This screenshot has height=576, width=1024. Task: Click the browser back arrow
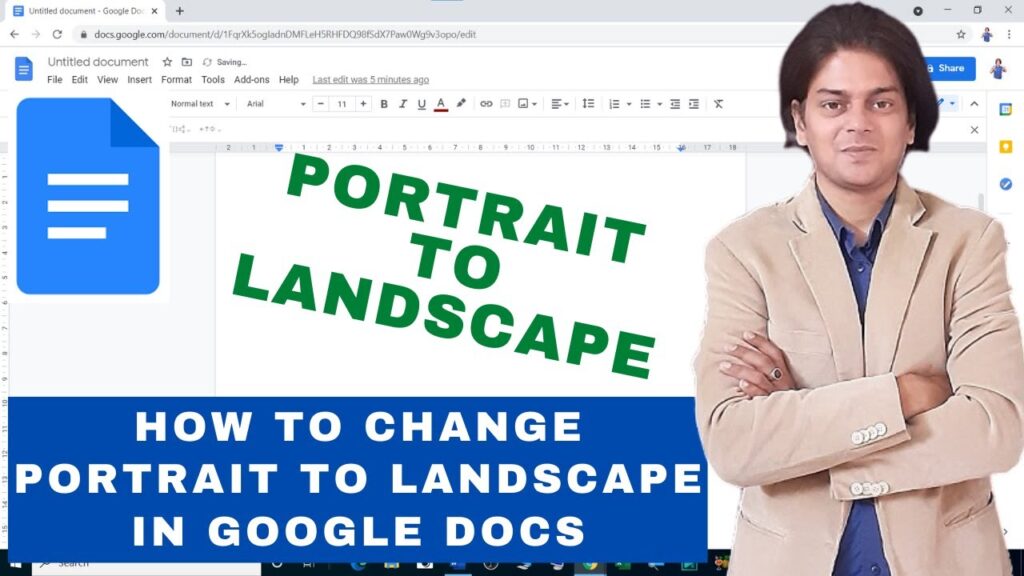[14, 35]
